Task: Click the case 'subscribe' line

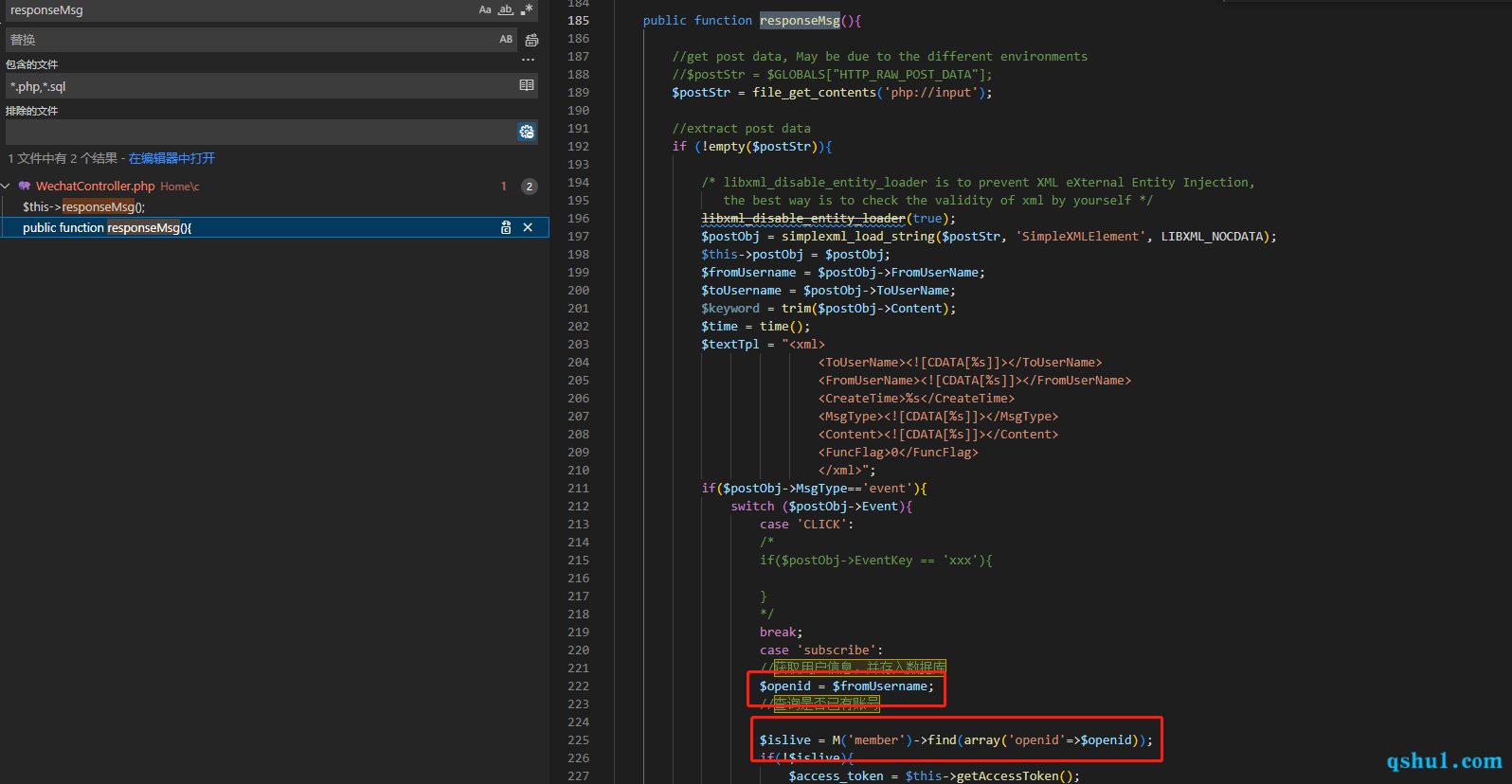Action: [x=821, y=650]
